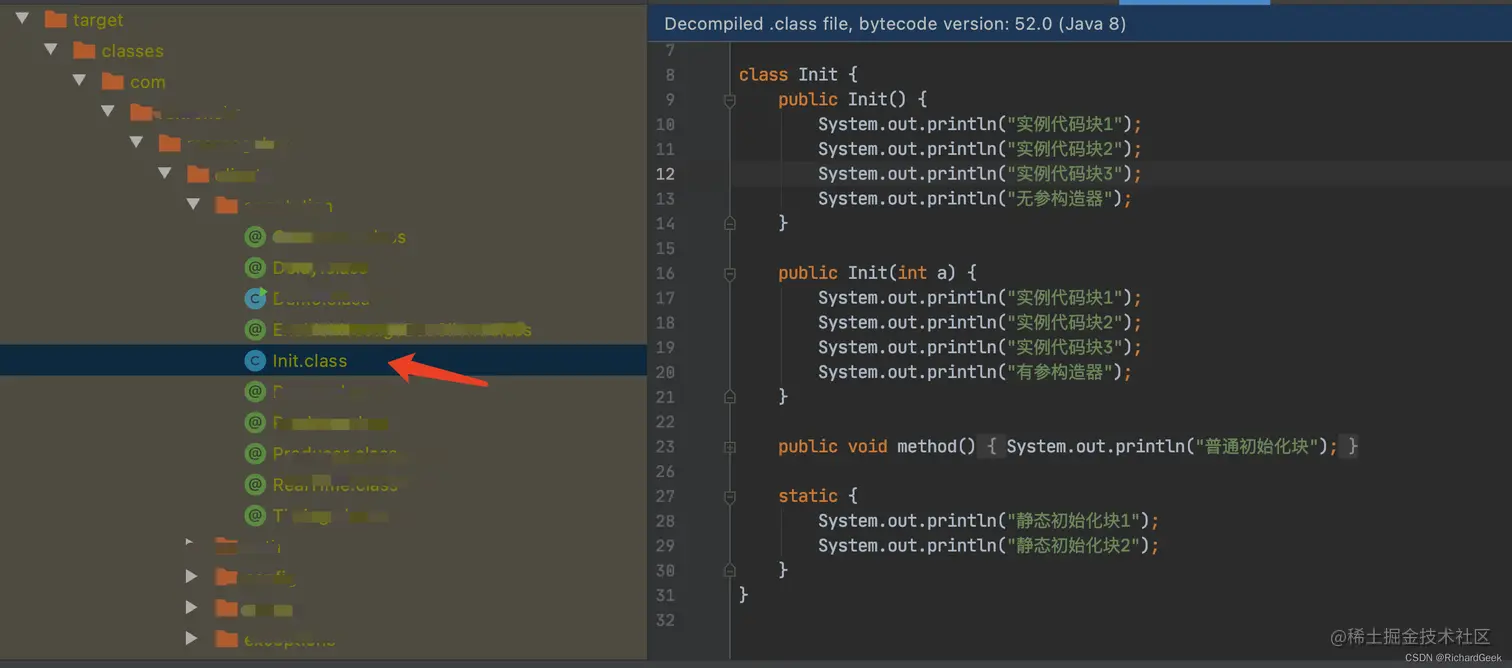Click the println "无参构造器" on line 13
The height and width of the screenshot is (668, 1512).
(x=975, y=198)
